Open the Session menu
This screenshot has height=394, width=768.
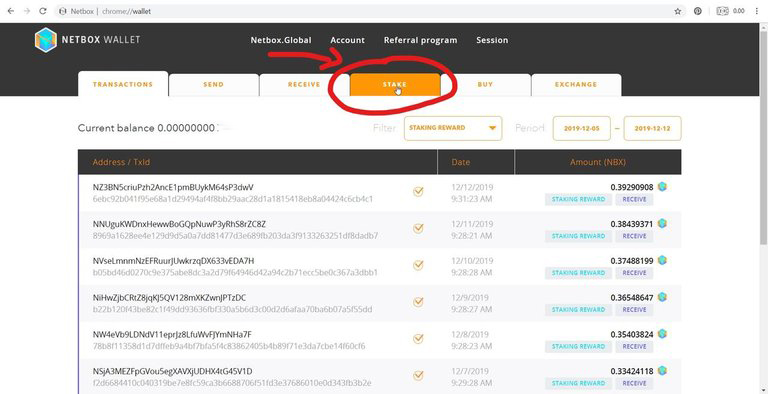tap(492, 40)
